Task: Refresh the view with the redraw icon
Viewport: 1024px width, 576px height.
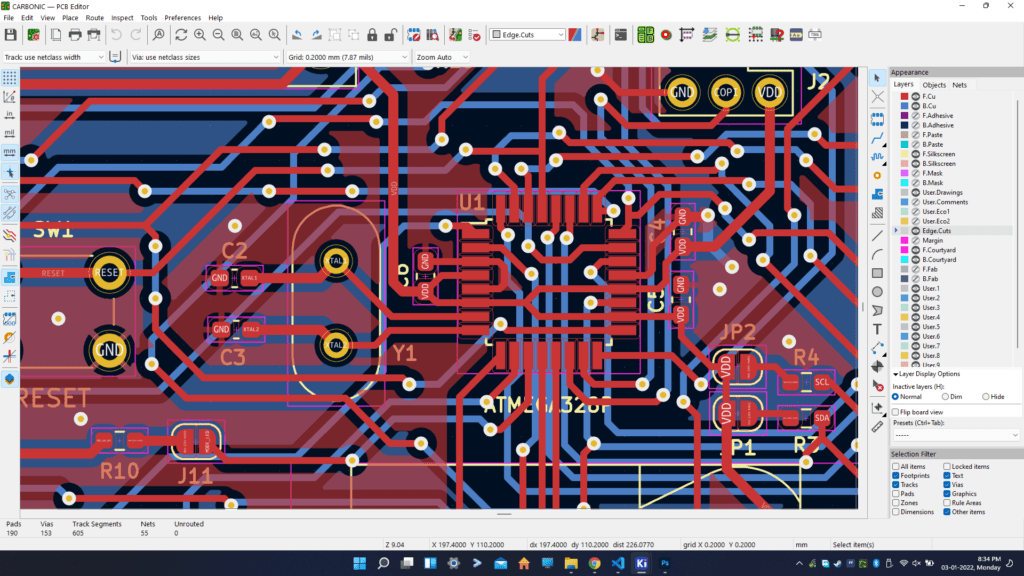Action: (x=181, y=35)
